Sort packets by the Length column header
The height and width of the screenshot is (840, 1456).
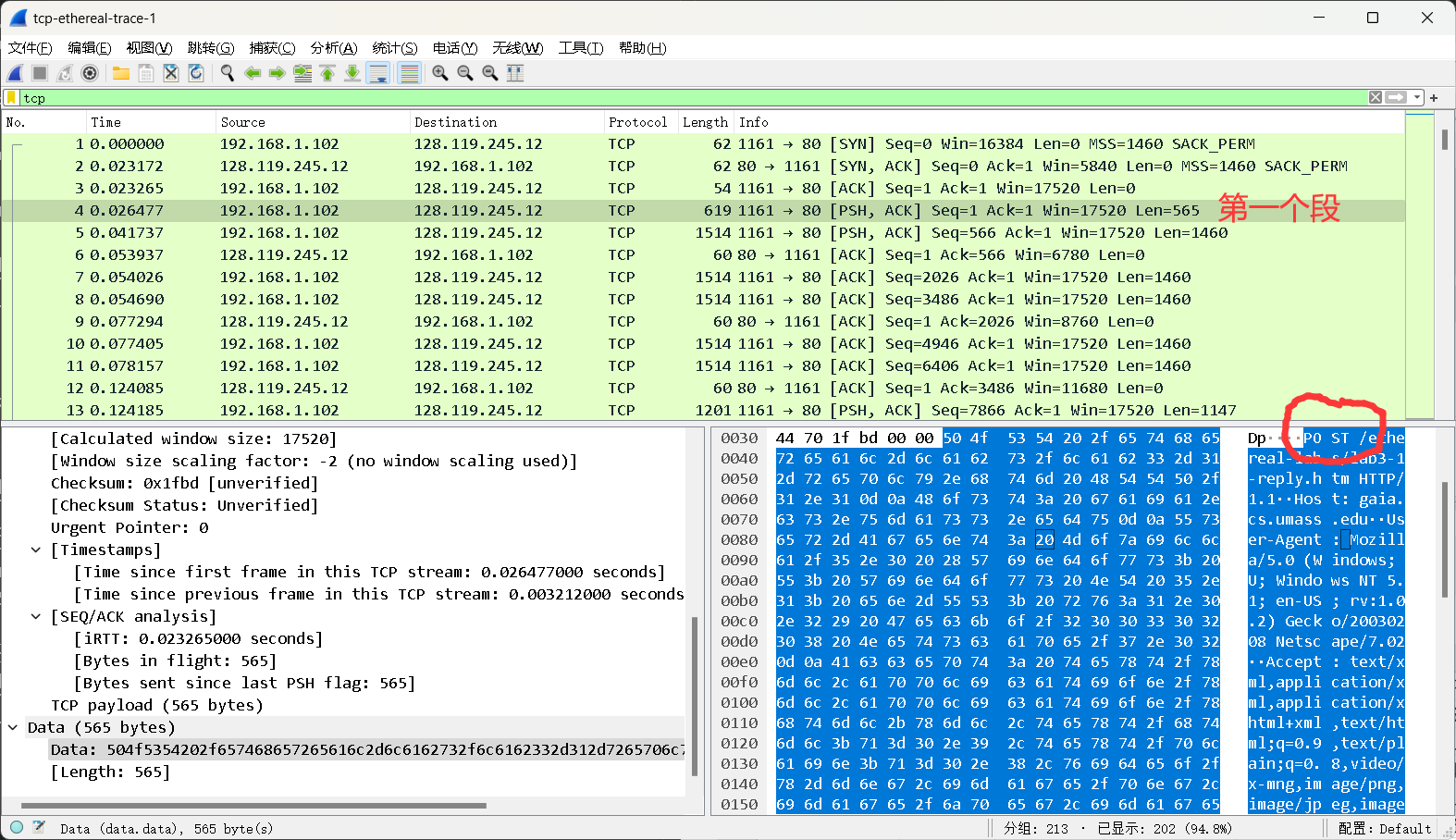706,122
